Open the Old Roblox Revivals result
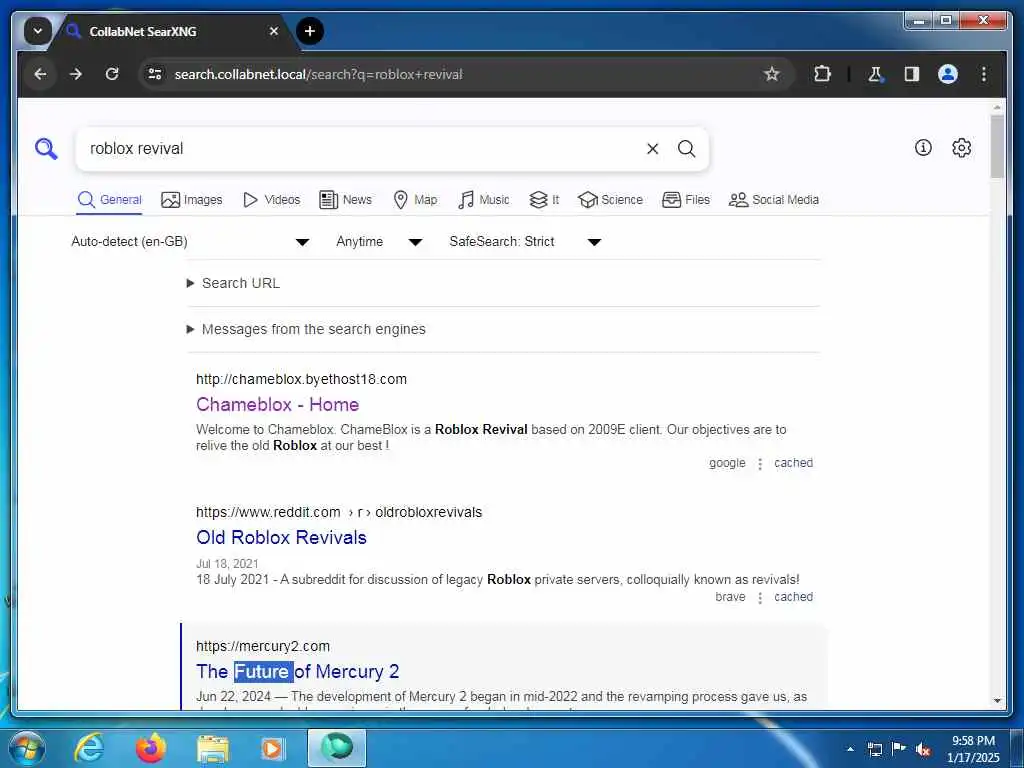Screen dimensions: 1024x768 (x=281, y=537)
